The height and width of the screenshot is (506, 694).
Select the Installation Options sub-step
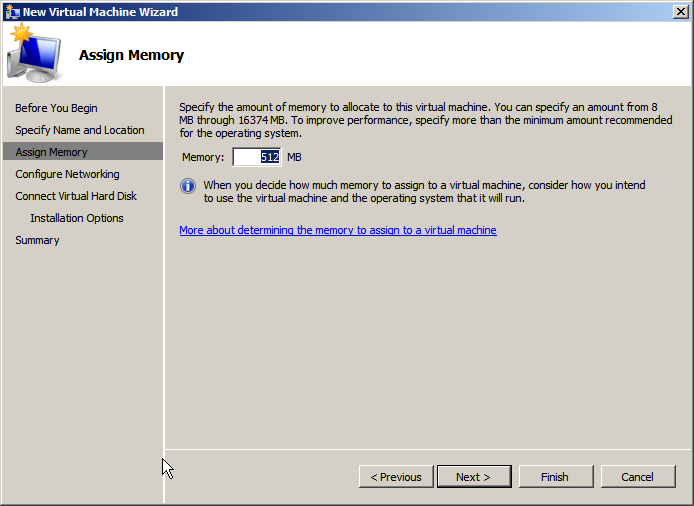(x=77, y=218)
